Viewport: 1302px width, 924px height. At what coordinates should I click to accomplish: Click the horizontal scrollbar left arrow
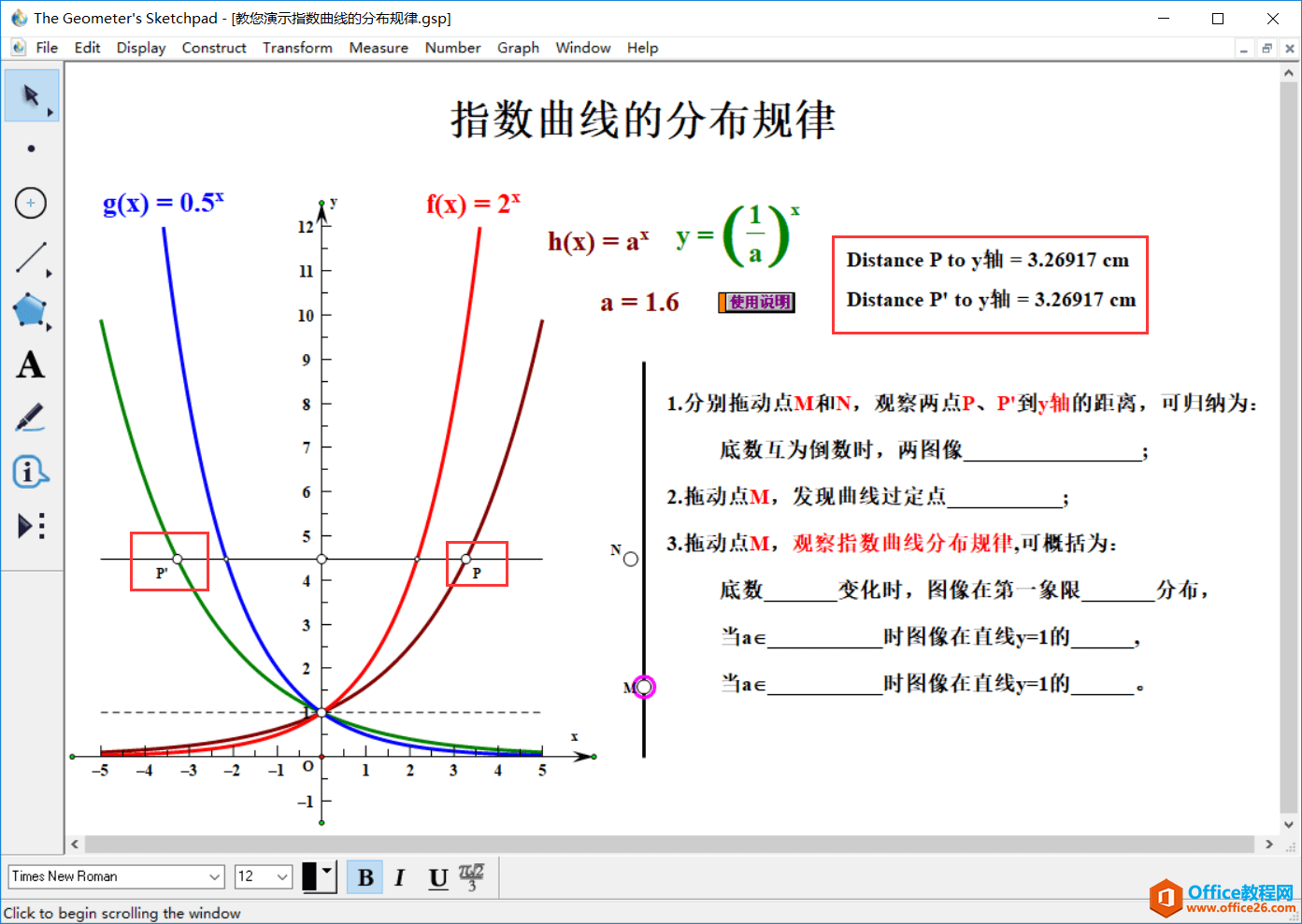click(x=75, y=844)
